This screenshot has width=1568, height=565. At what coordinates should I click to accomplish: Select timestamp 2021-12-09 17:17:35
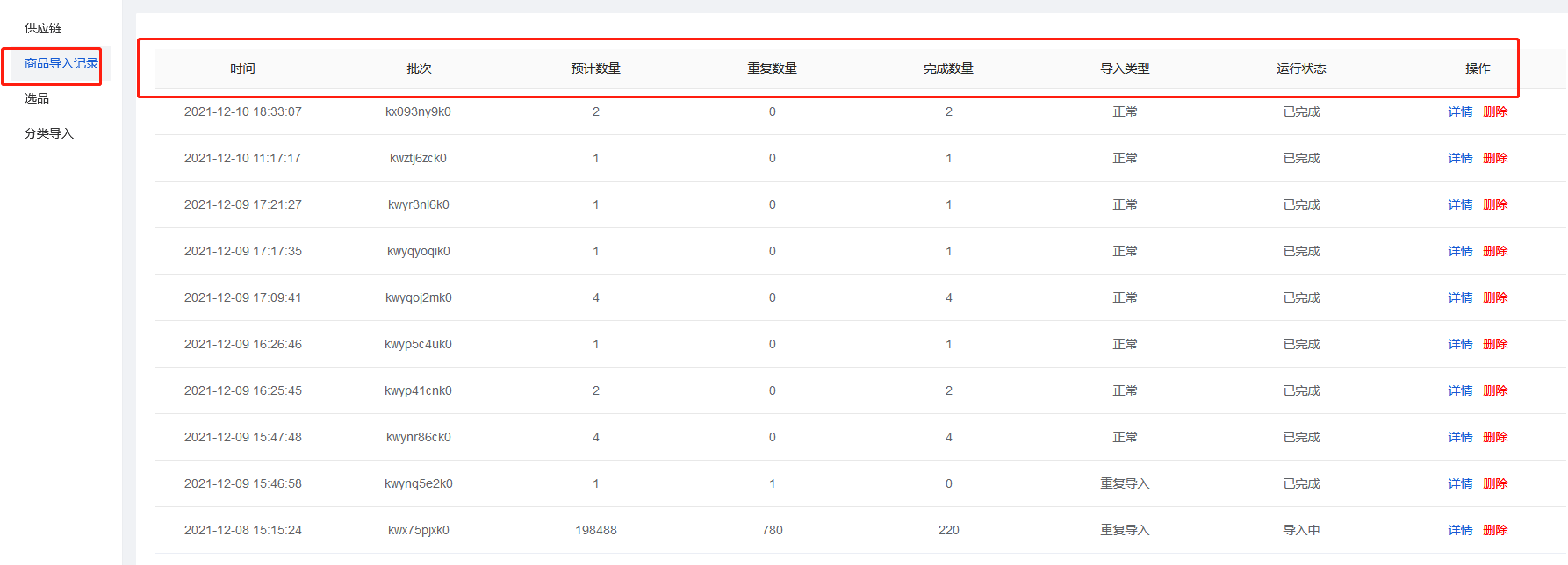(242, 251)
